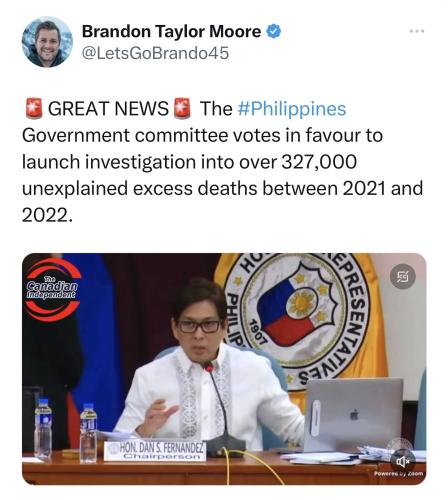Open the #Philippines hashtag
This screenshot has width=448, height=500.
coord(292,109)
